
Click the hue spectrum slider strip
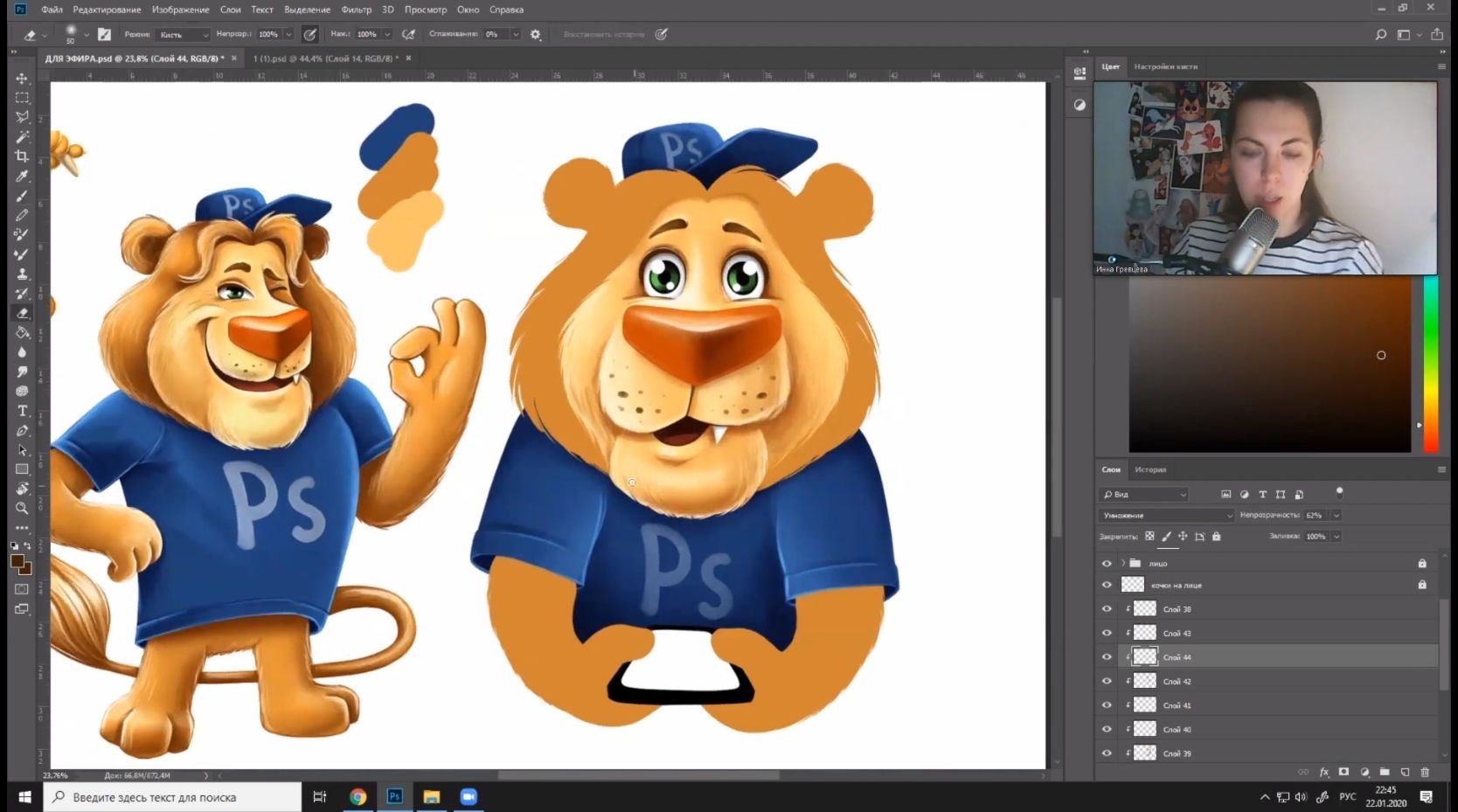point(1431,364)
